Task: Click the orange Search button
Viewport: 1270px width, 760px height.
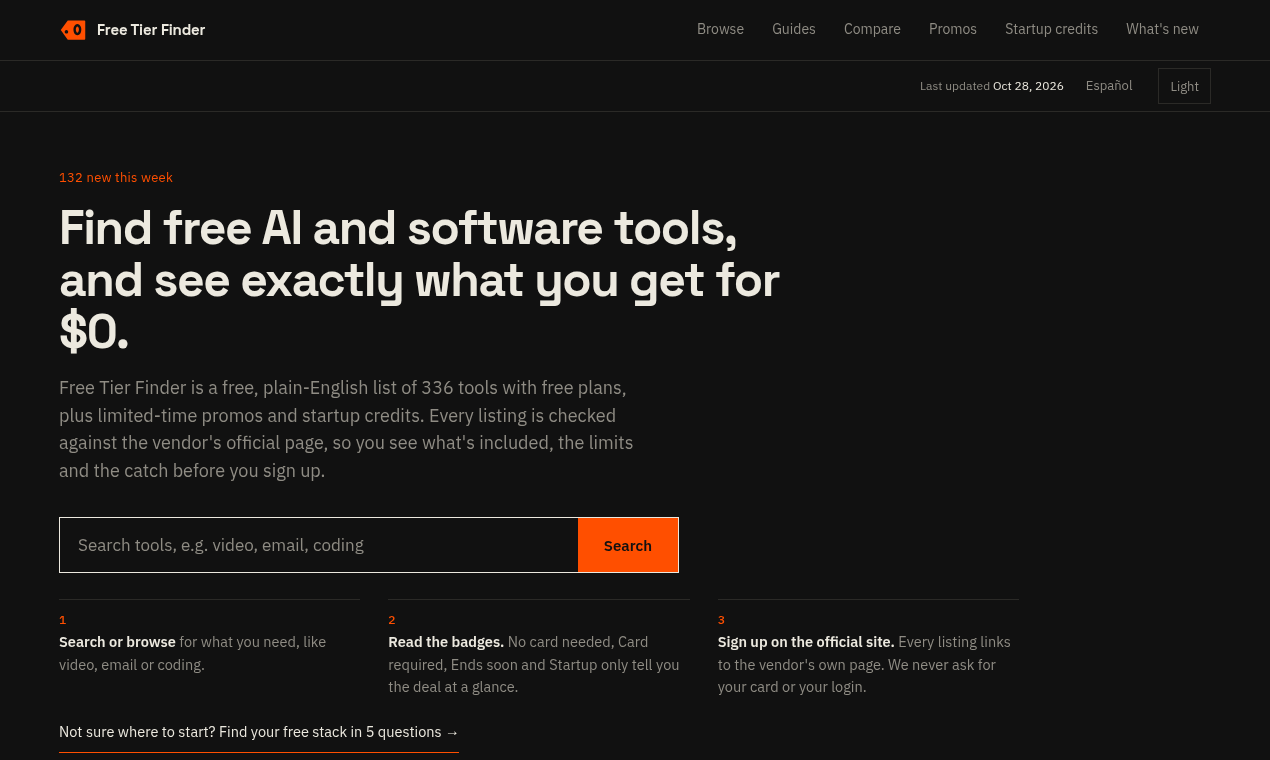Action: [628, 545]
